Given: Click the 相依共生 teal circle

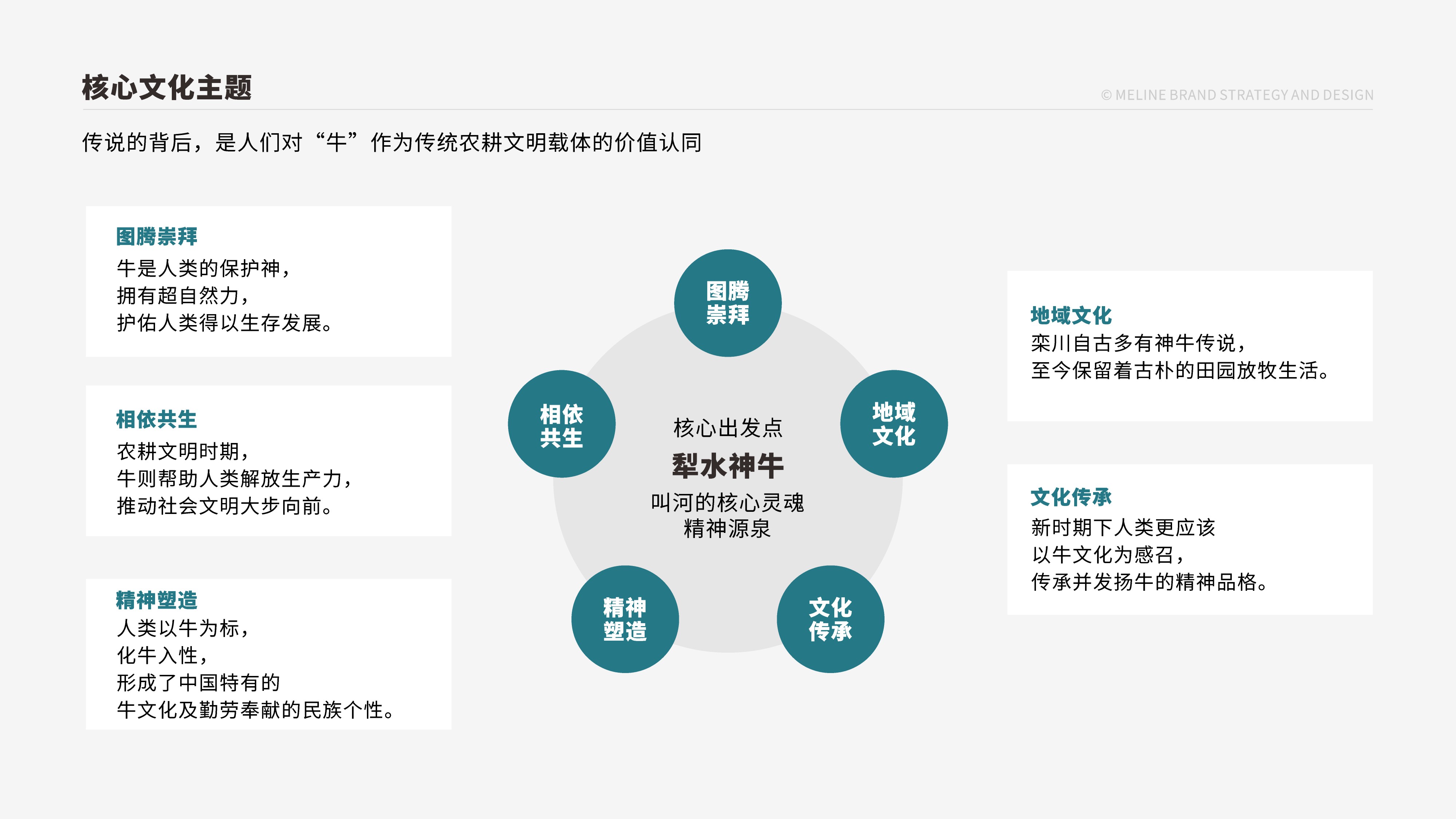Looking at the screenshot, I should (561, 424).
